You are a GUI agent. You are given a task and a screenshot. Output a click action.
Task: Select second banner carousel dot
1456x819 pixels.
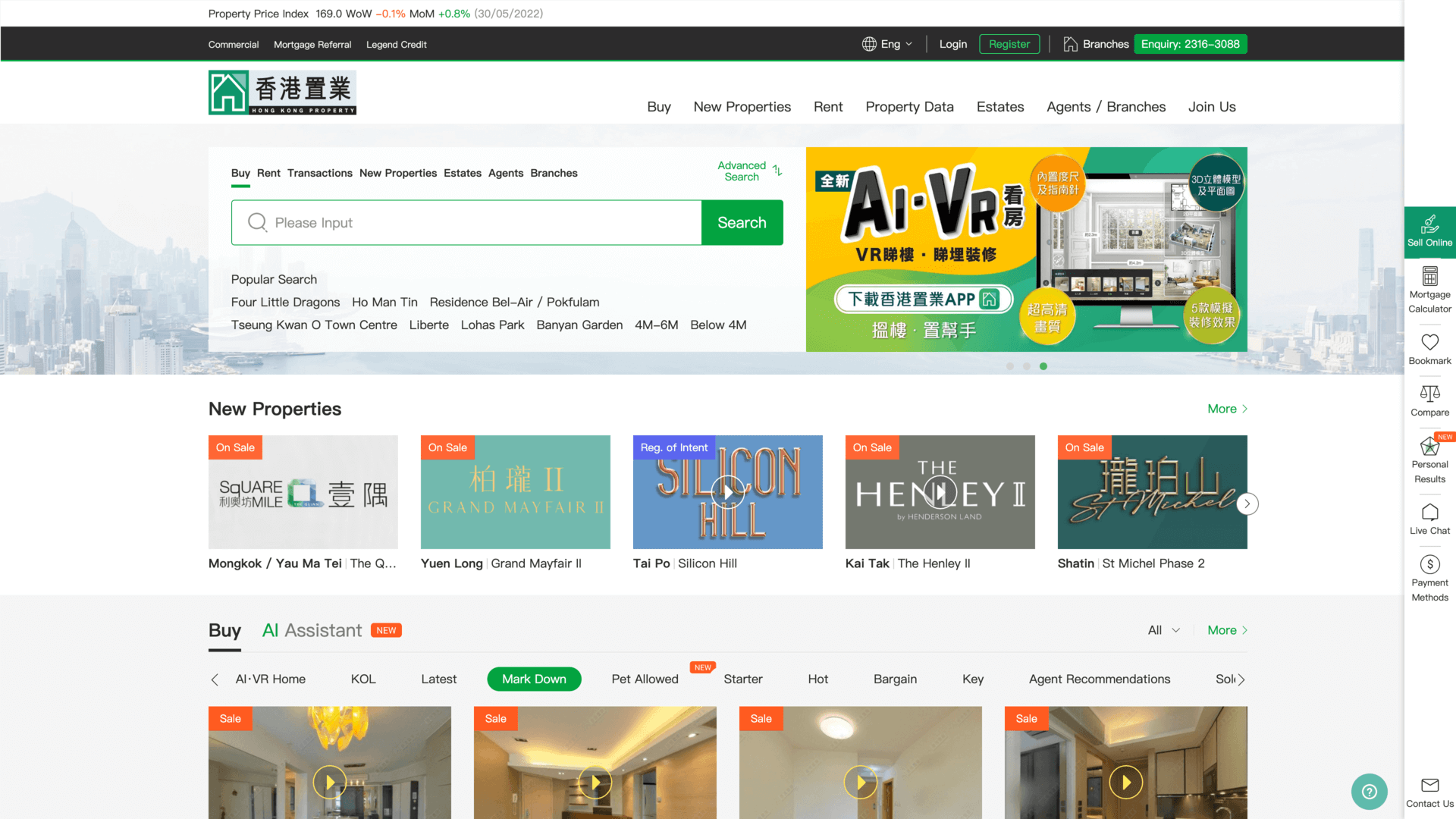coord(1027,366)
